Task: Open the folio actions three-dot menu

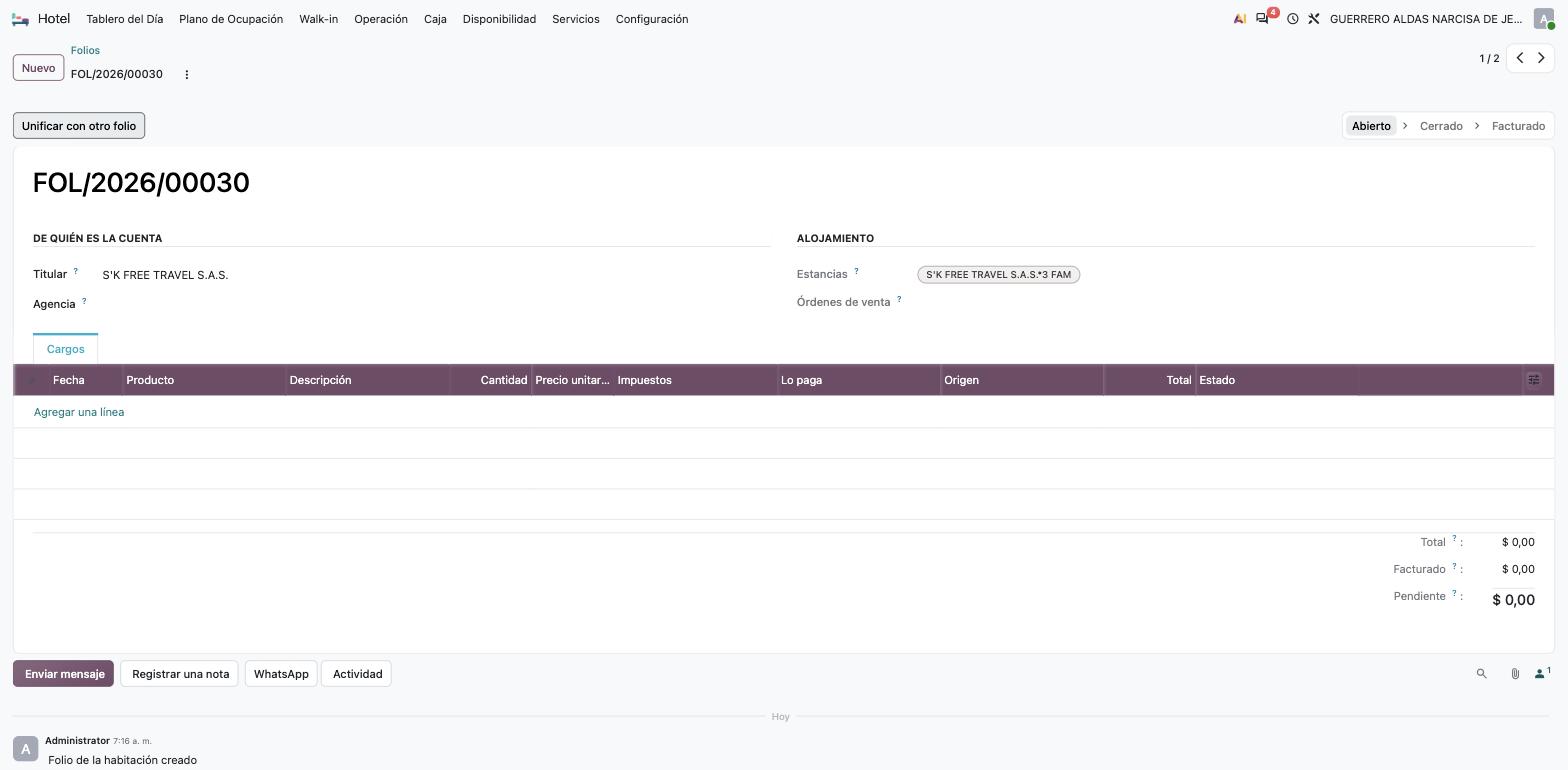Action: pyautogui.click(x=186, y=75)
